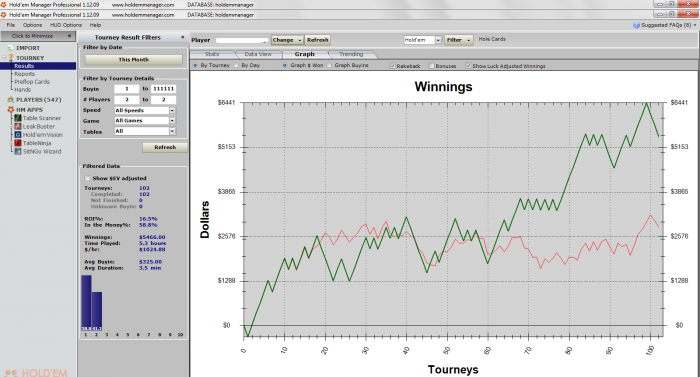
Task: Open the HUD Options menu
Action: [66, 25]
